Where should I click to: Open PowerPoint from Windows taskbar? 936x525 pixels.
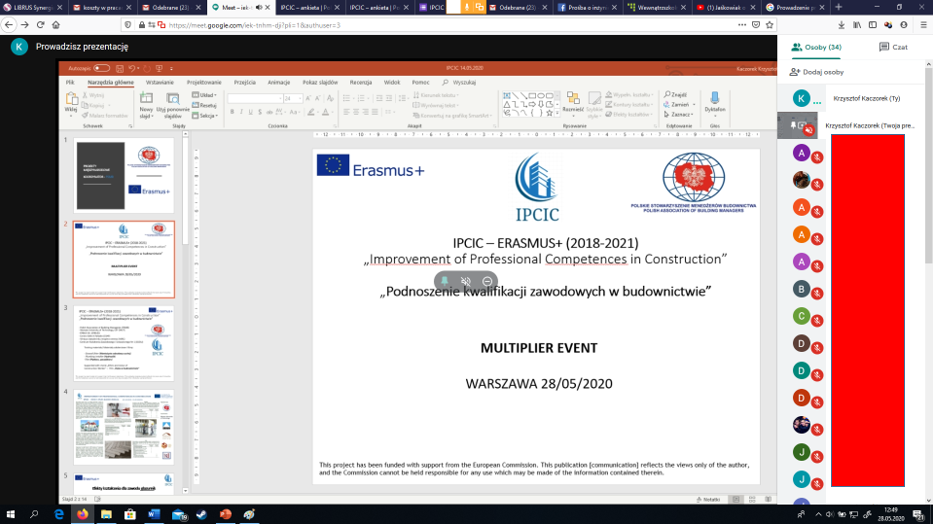pyautogui.click(x=226, y=514)
